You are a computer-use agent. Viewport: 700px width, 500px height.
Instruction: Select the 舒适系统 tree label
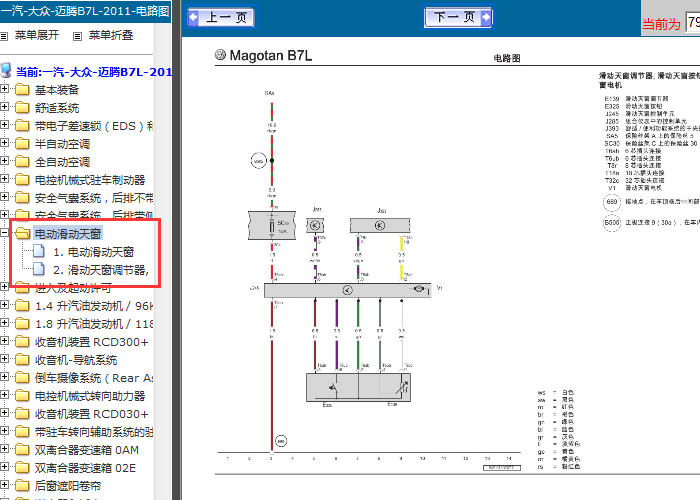point(57,108)
